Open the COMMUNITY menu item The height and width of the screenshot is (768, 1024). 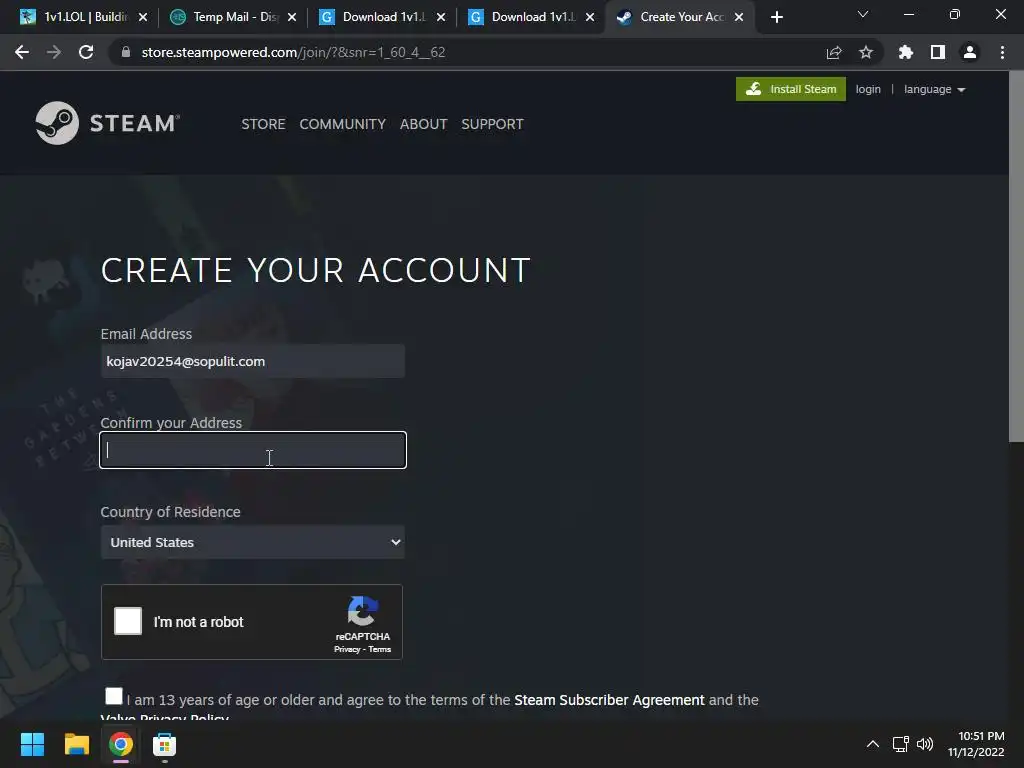coord(343,124)
